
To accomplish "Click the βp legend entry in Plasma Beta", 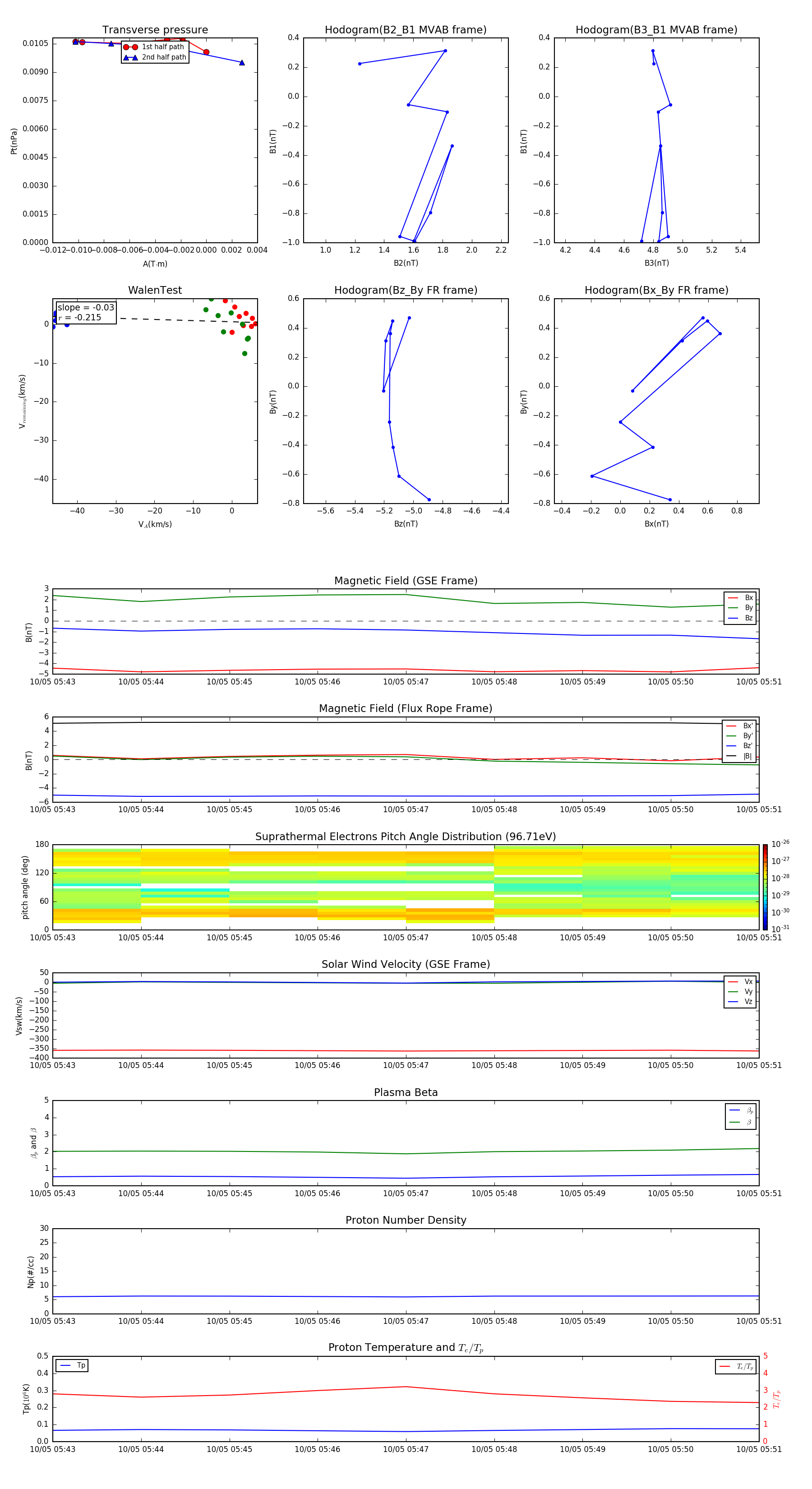I will click(741, 1110).
